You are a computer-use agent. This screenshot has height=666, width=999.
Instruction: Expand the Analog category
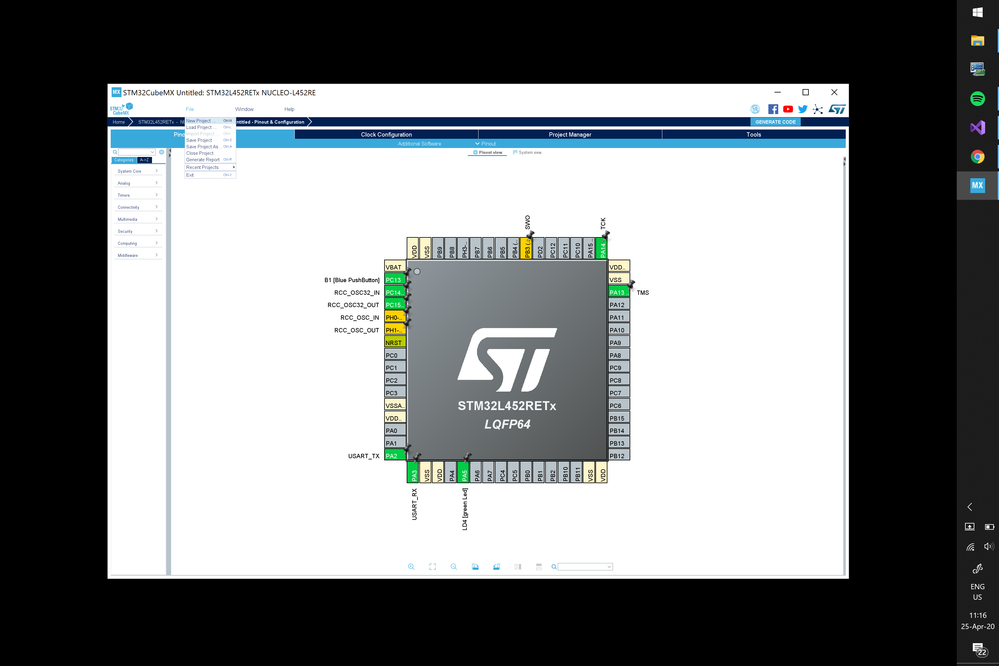point(137,183)
